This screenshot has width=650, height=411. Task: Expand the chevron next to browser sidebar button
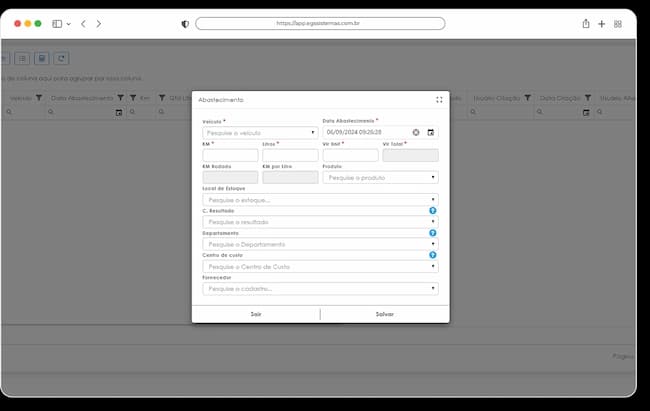pos(69,24)
